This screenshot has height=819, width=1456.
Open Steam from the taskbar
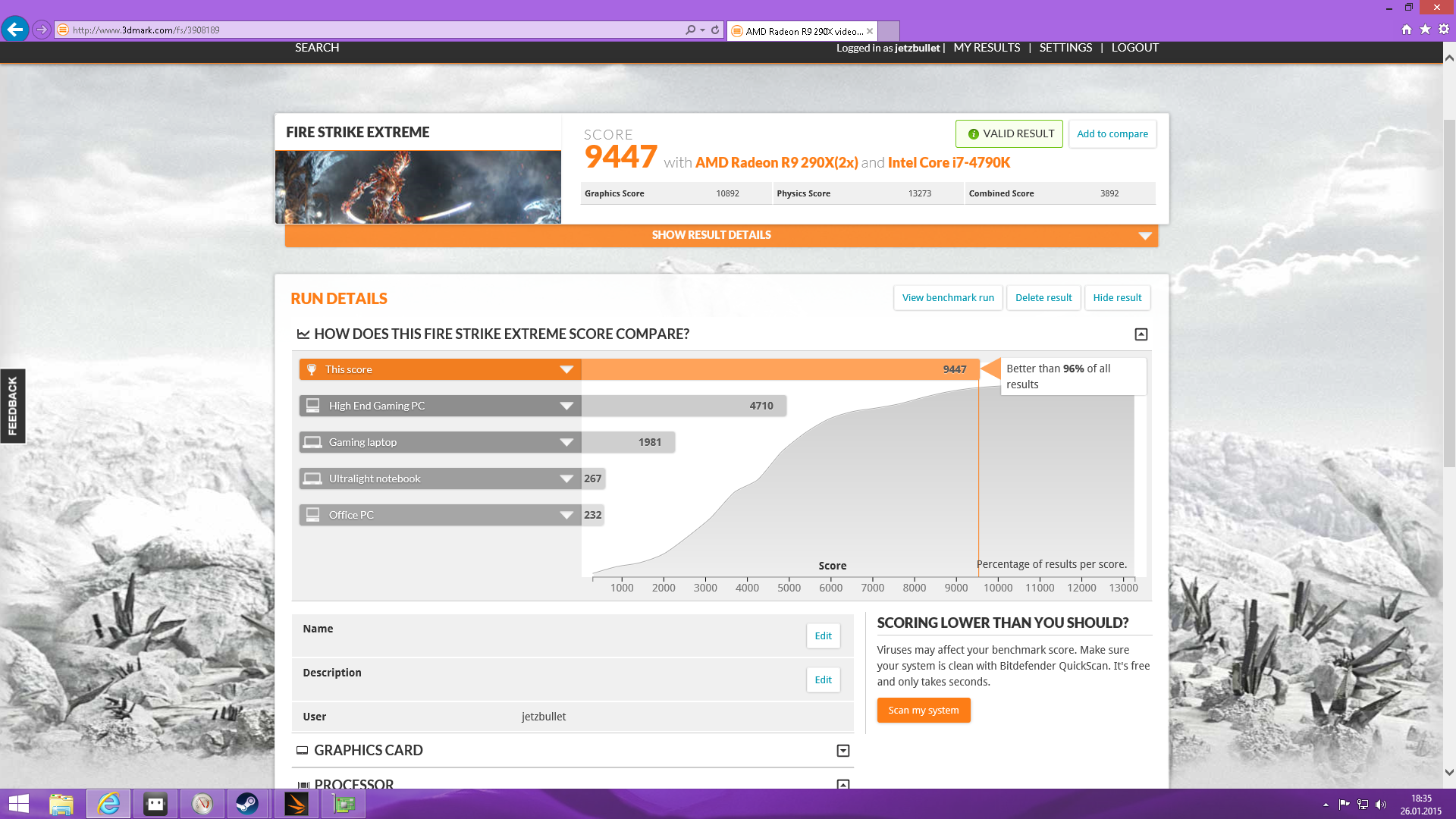click(x=247, y=804)
